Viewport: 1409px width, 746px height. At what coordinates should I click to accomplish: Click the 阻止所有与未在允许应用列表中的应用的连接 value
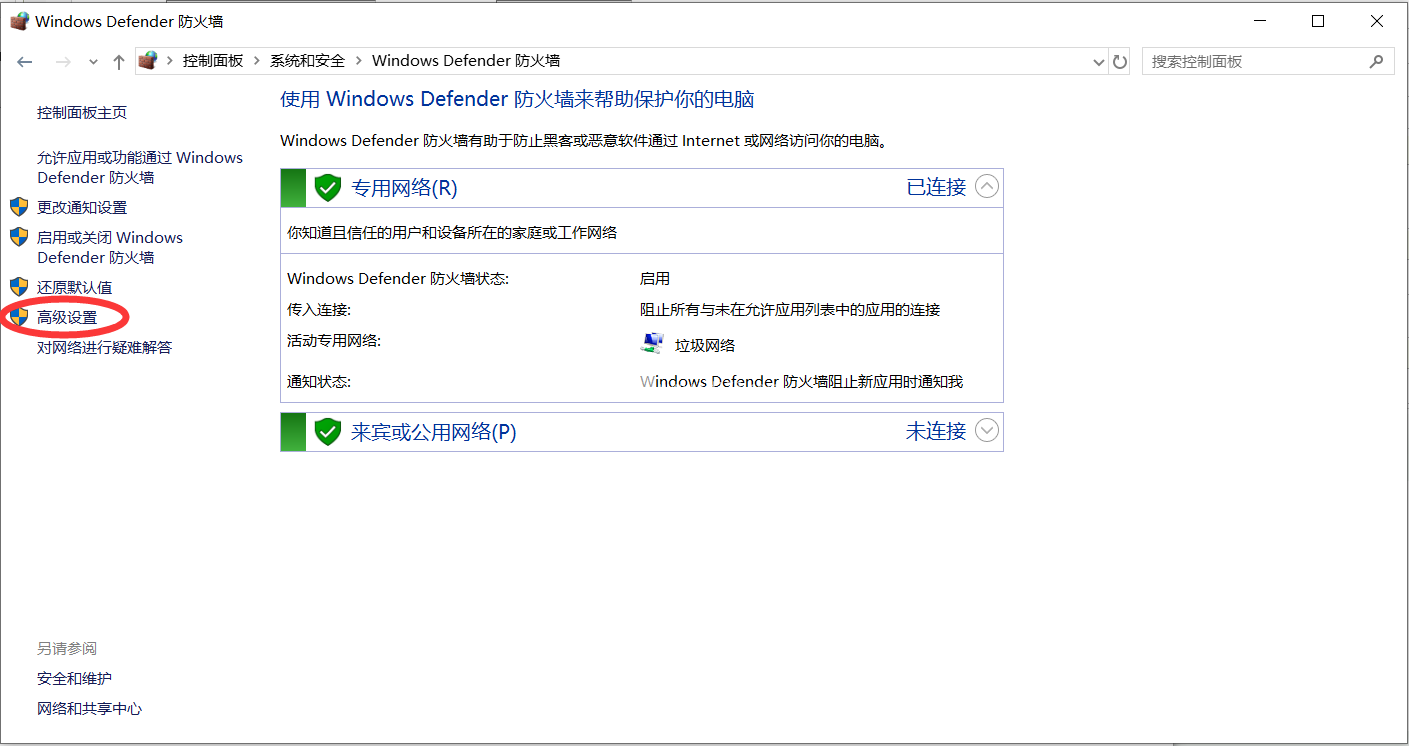[x=790, y=310]
